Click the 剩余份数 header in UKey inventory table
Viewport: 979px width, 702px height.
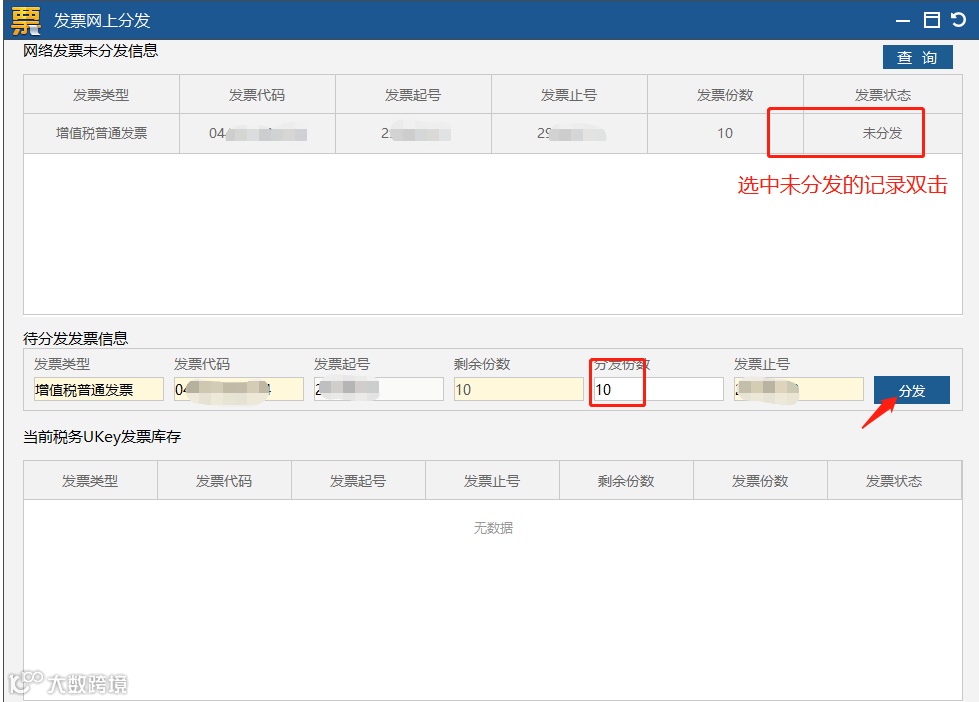click(x=626, y=481)
